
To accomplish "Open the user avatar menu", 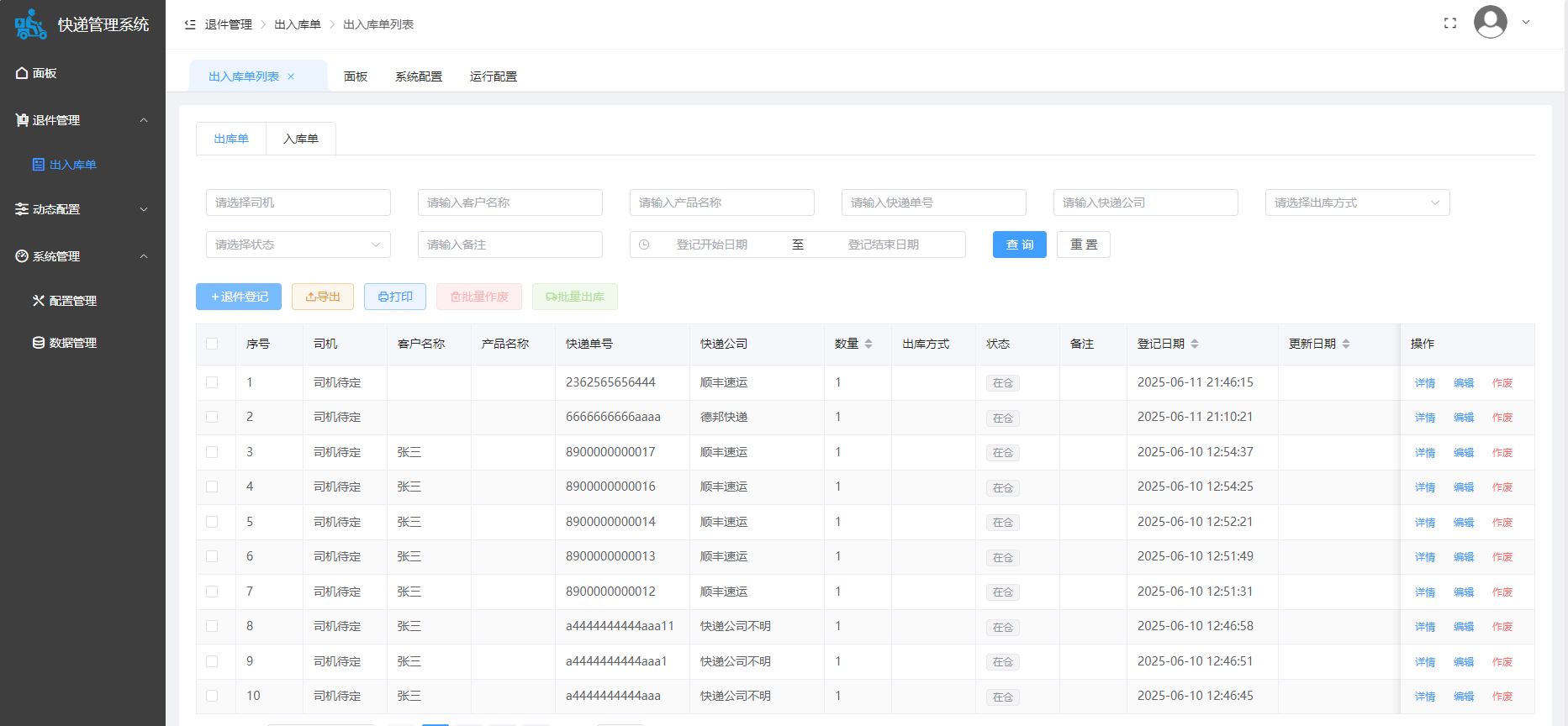I will [x=1491, y=23].
